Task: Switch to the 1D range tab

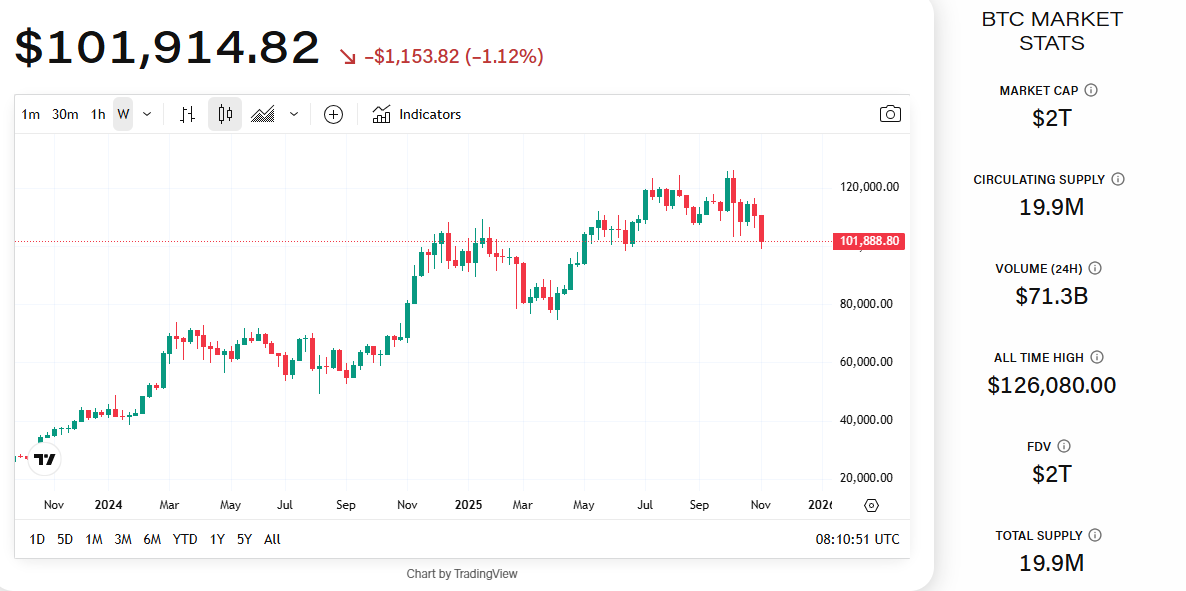Action: tap(37, 539)
